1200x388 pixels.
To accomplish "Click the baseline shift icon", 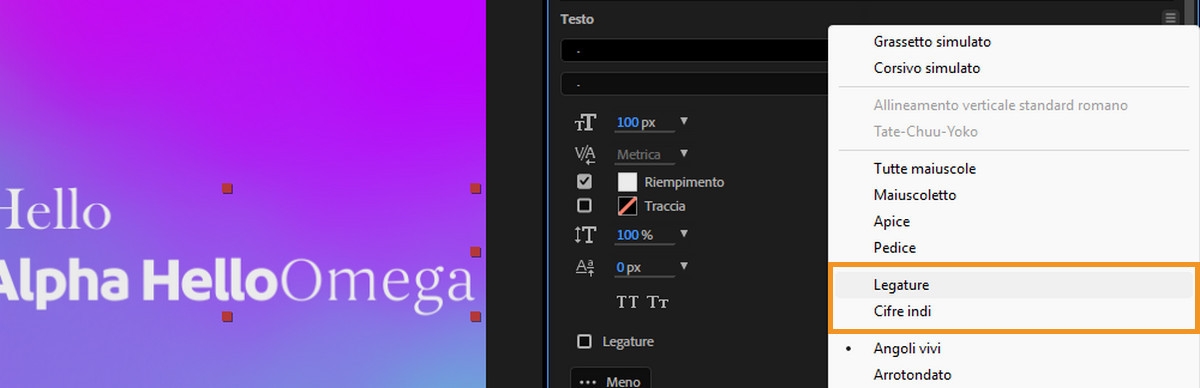I will (x=585, y=267).
